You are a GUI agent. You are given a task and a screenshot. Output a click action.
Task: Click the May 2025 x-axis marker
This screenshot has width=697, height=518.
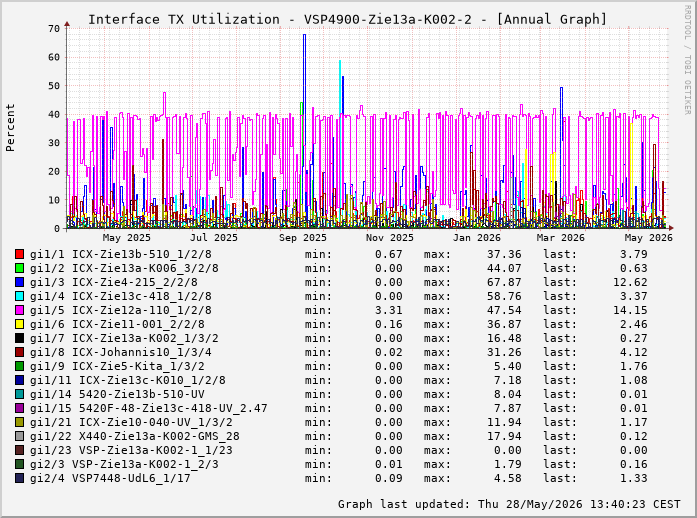[x=127, y=238]
